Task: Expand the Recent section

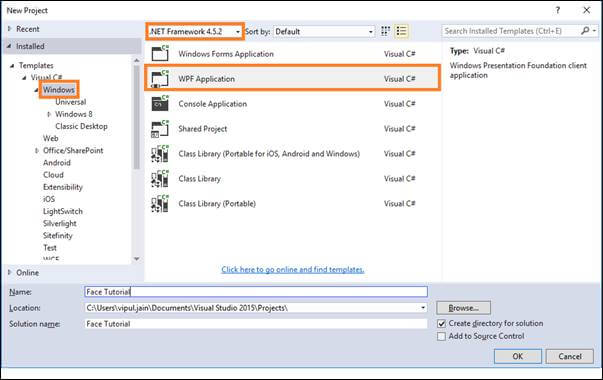Action: tap(10, 29)
